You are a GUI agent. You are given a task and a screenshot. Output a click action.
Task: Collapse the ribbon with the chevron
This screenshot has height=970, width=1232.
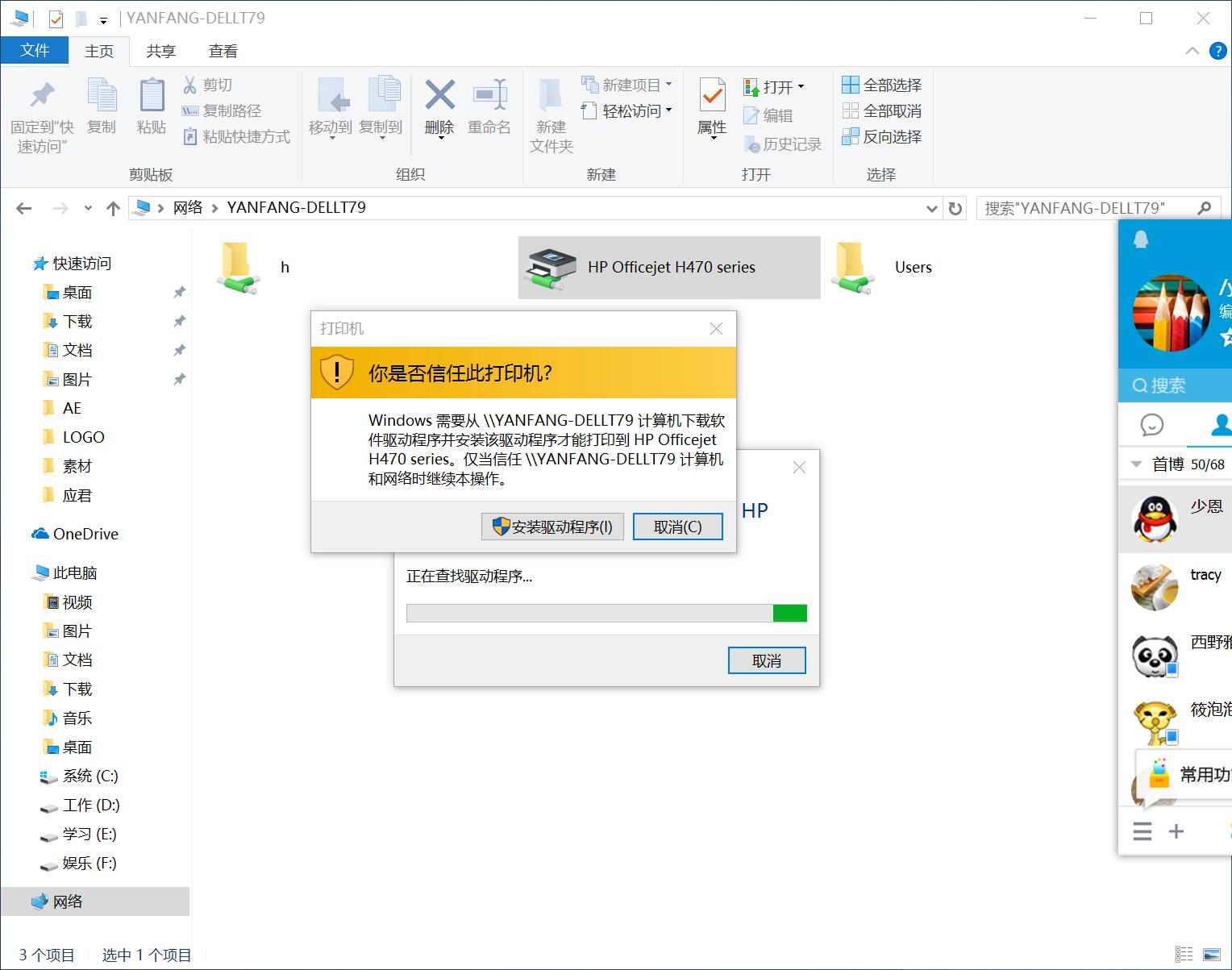coord(1192,51)
